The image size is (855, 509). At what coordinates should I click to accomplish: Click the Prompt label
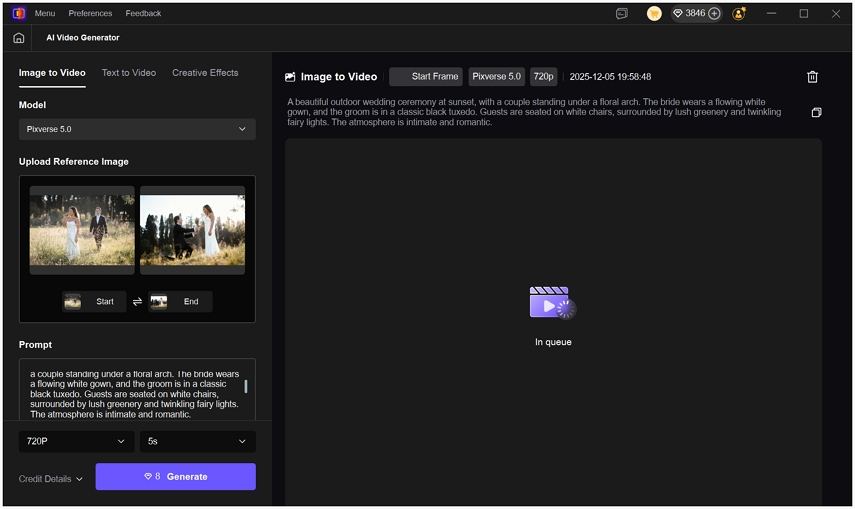[x=35, y=345]
